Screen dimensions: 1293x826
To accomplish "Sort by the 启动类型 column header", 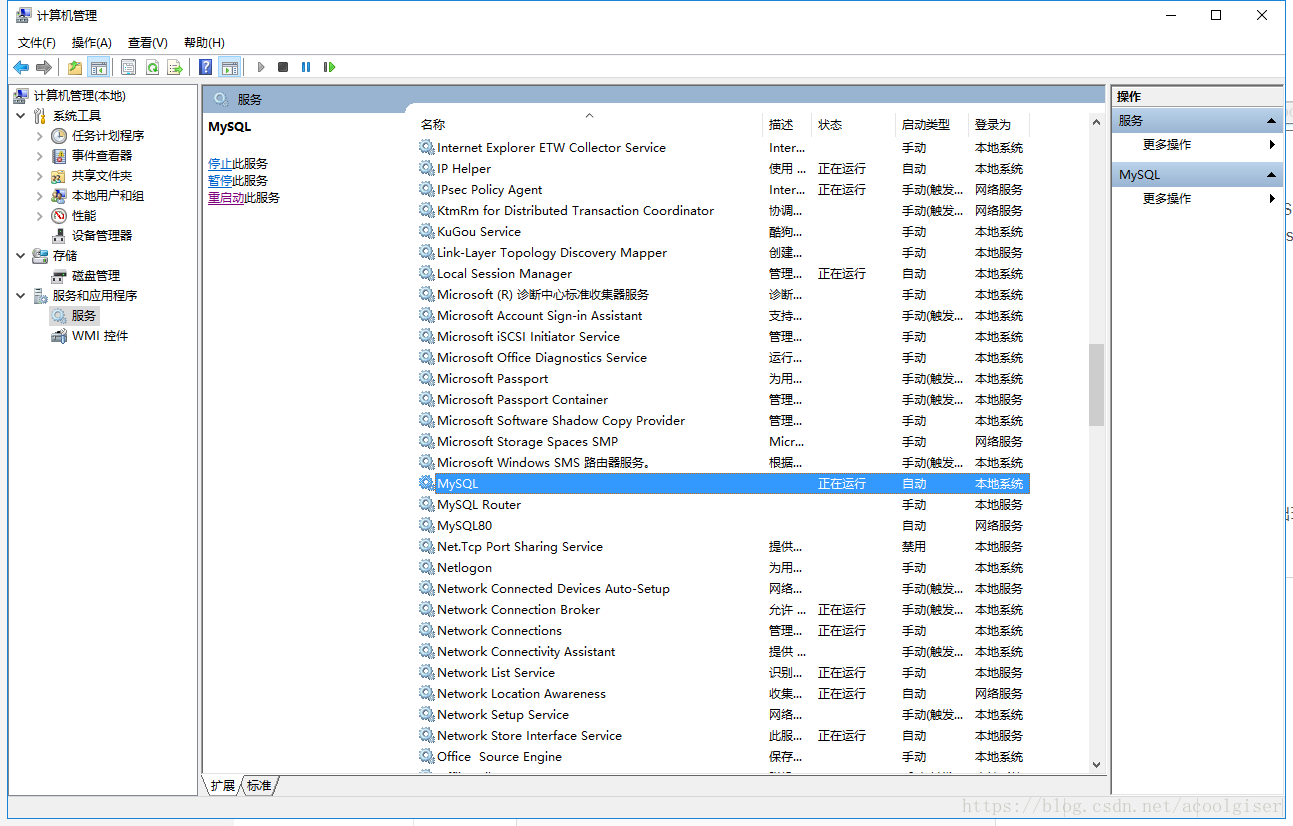I will [x=932, y=124].
